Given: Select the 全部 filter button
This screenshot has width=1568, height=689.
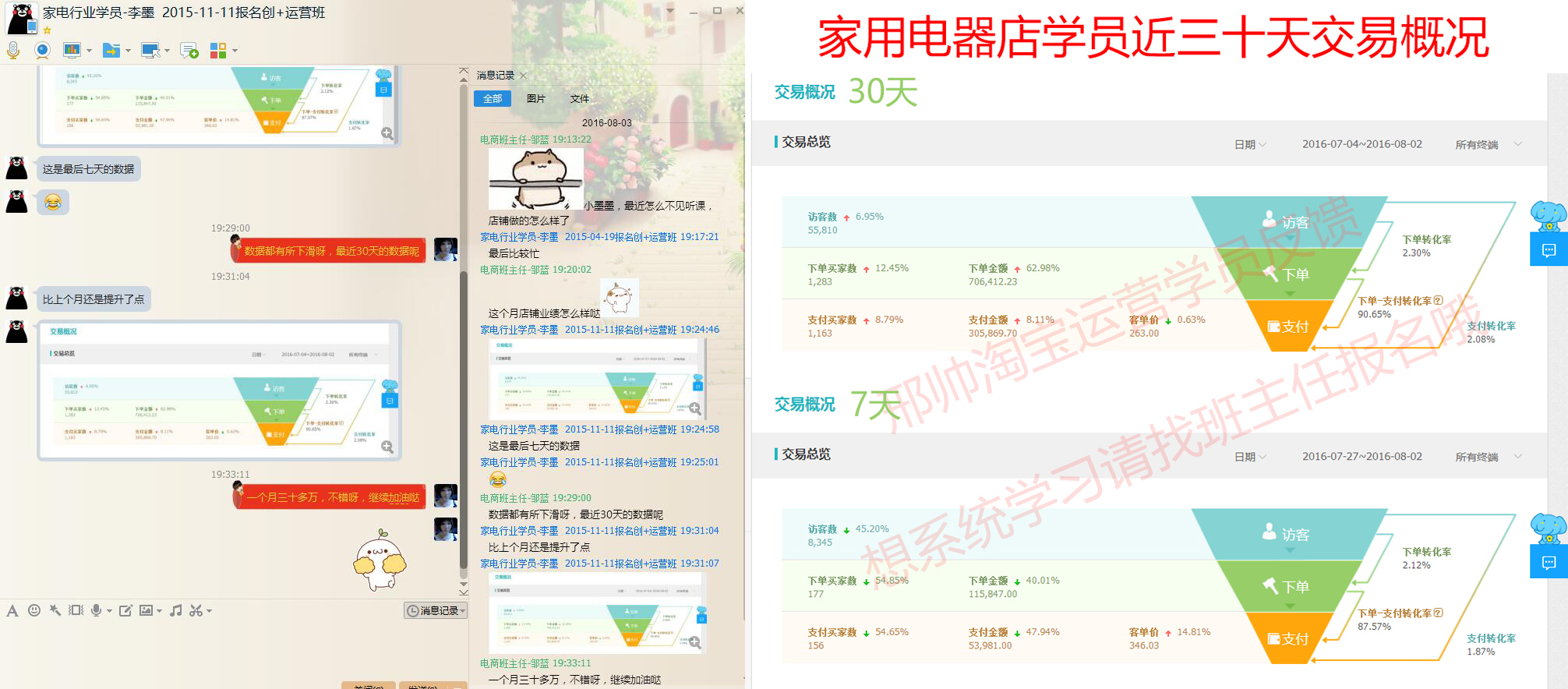Looking at the screenshot, I should (x=493, y=99).
